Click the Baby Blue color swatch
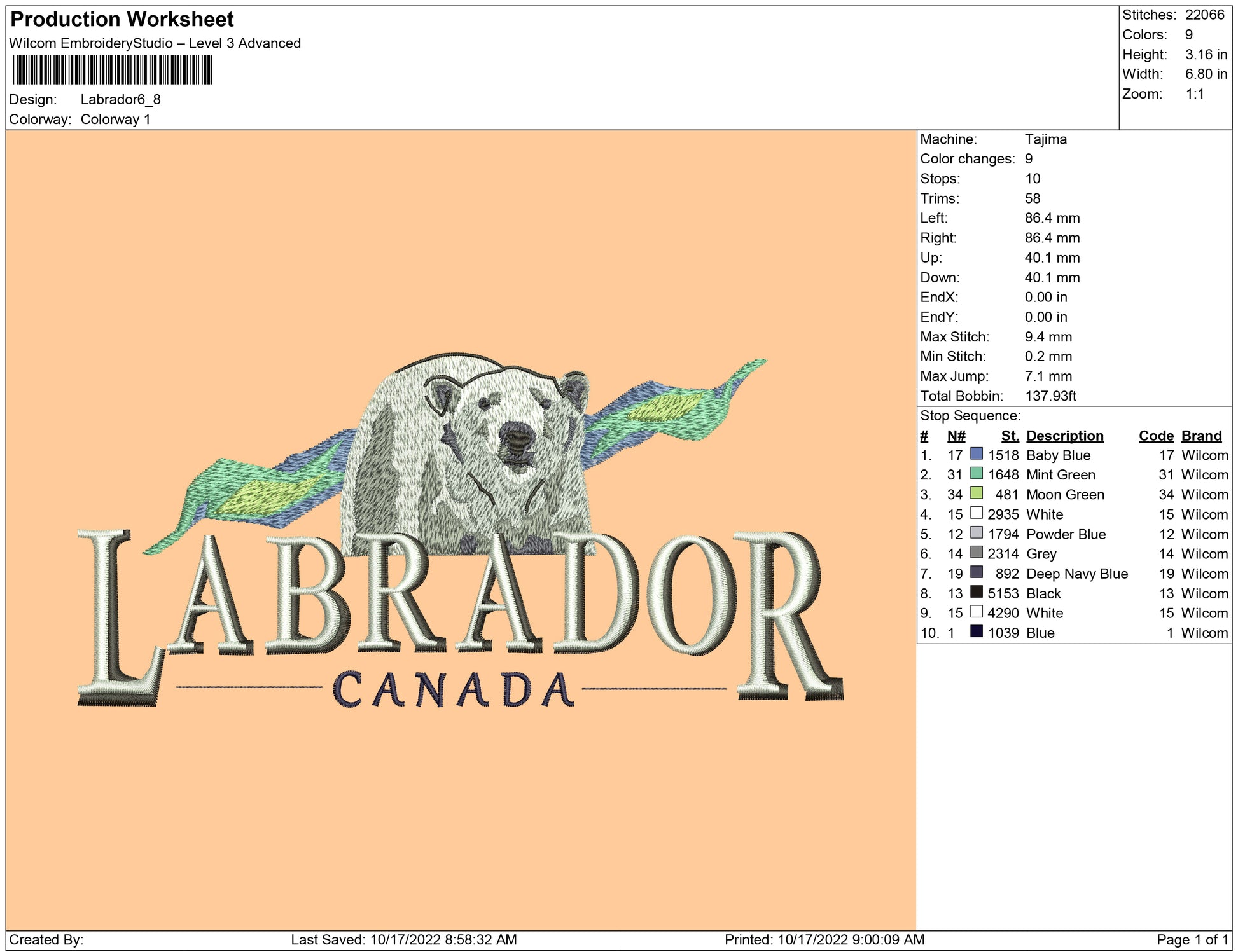 [976, 454]
